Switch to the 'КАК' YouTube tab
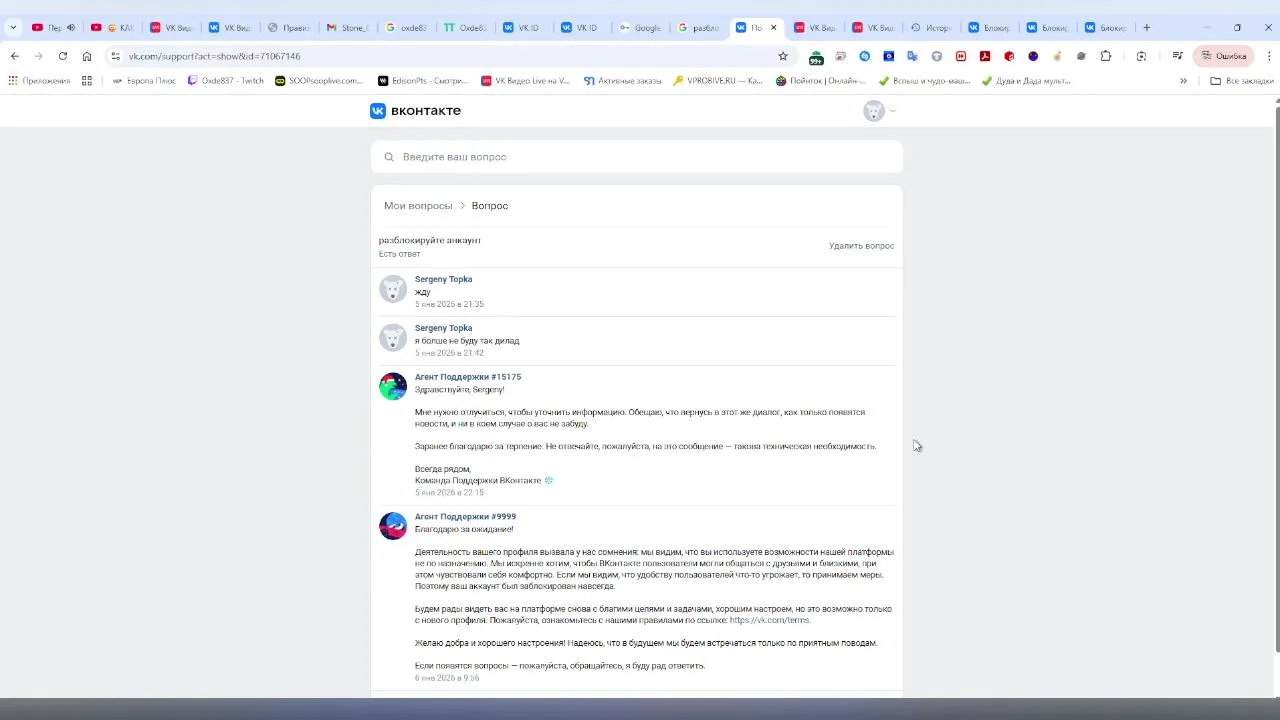This screenshot has width=1280, height=720. coord(112,27)
